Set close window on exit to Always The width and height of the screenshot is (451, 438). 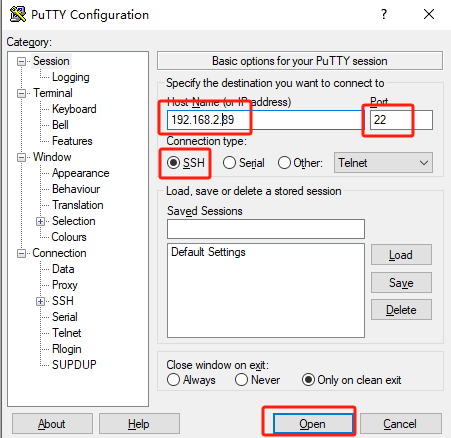173,380
